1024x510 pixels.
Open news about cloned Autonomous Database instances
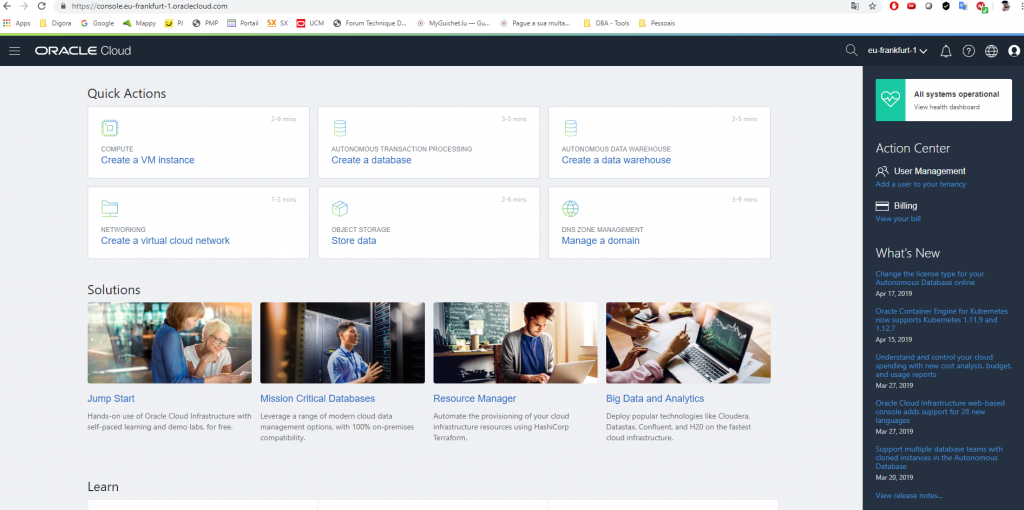coord(939,458)
